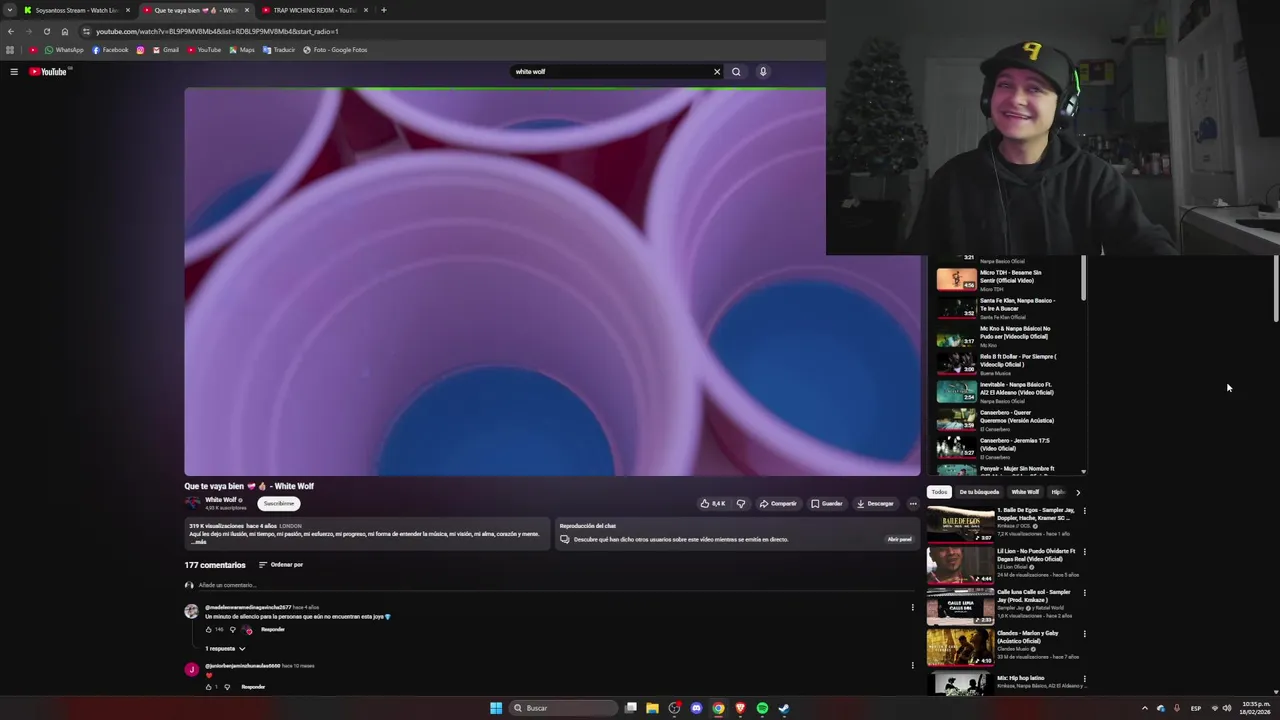
Task: Open the 'Ordenar por' comment sorting dropdown
Action: tap(281, 565)
